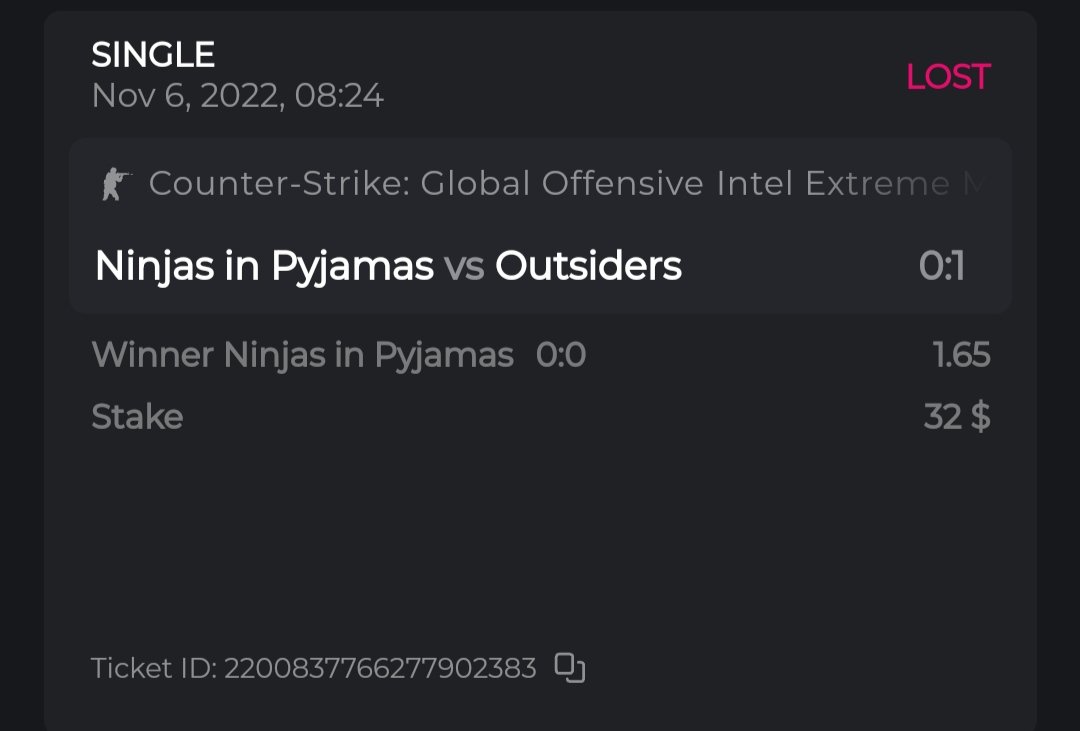Viewport: 1080px width, 731px height.
Task: Click the 1.65 odds value
Action: 961,355
